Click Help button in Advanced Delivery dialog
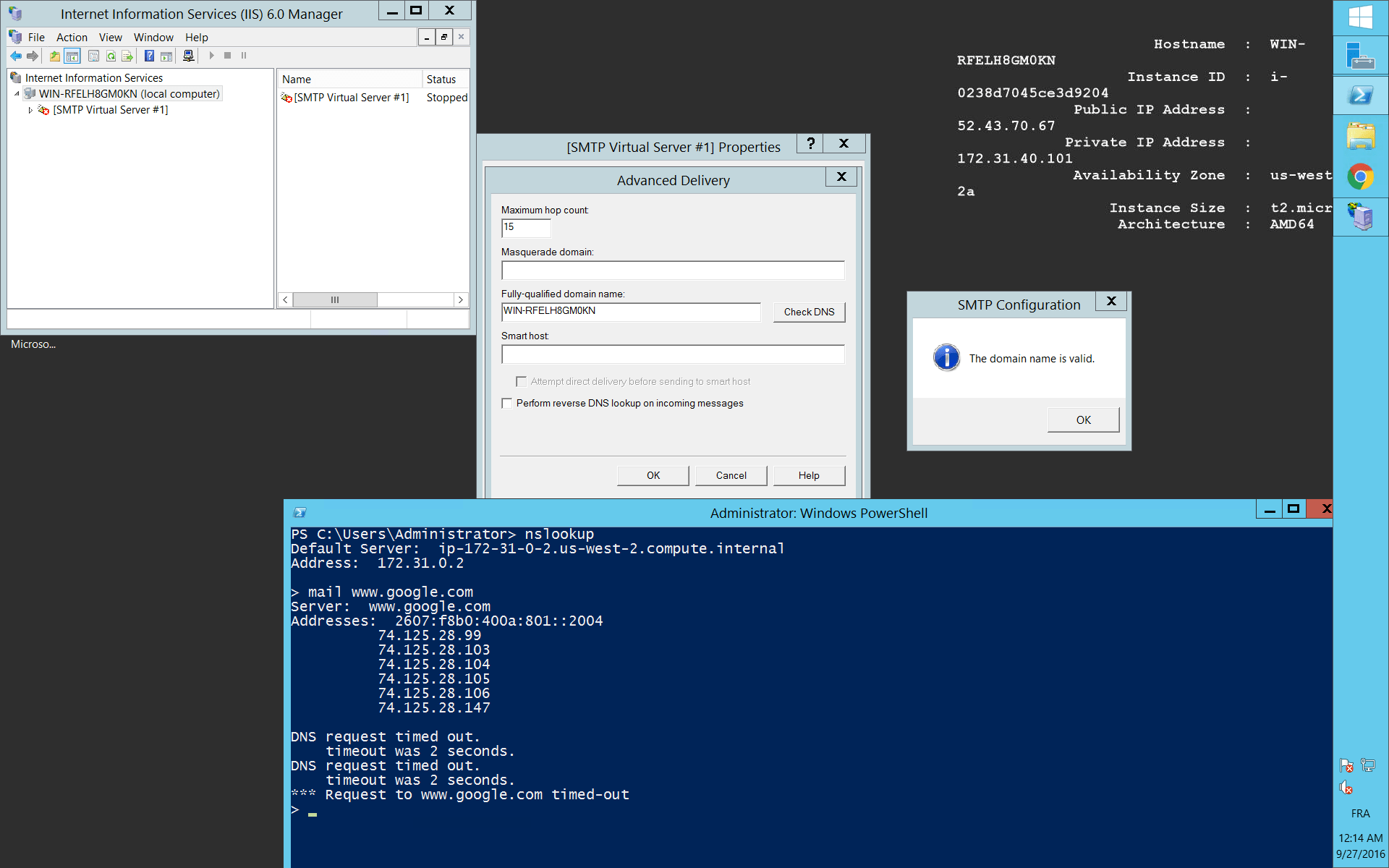The image size is (1389, 868). tap(809, 475)
